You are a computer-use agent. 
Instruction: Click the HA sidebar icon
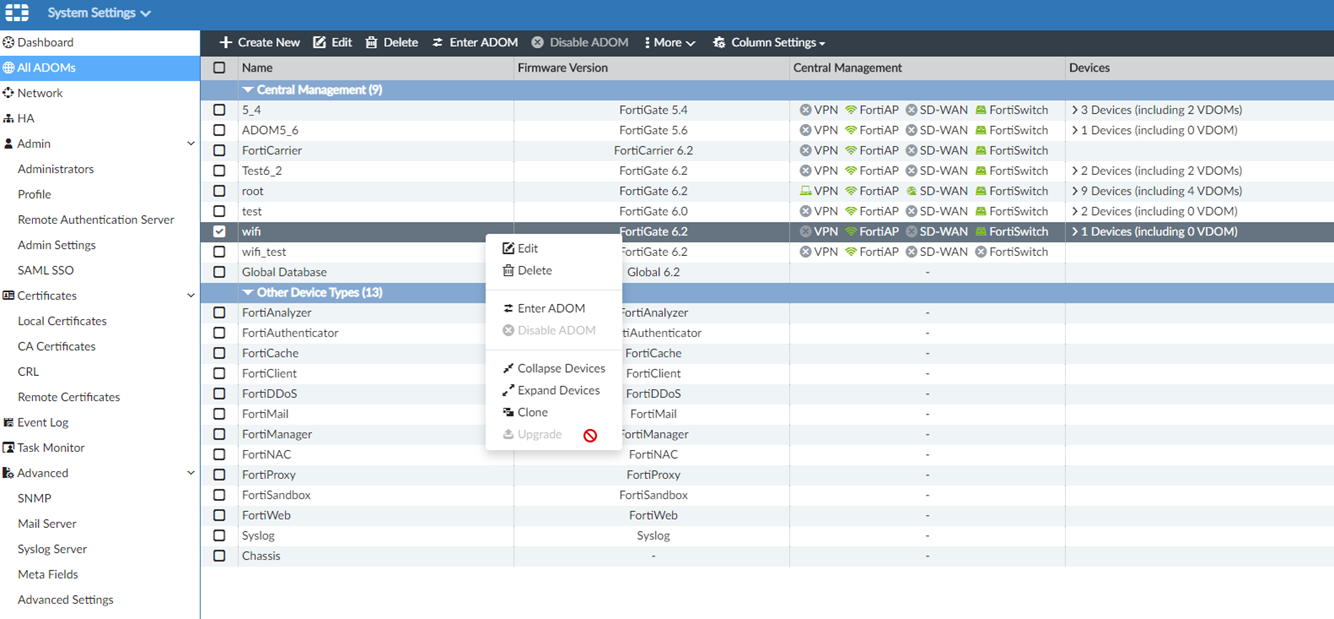coord(9,119)
